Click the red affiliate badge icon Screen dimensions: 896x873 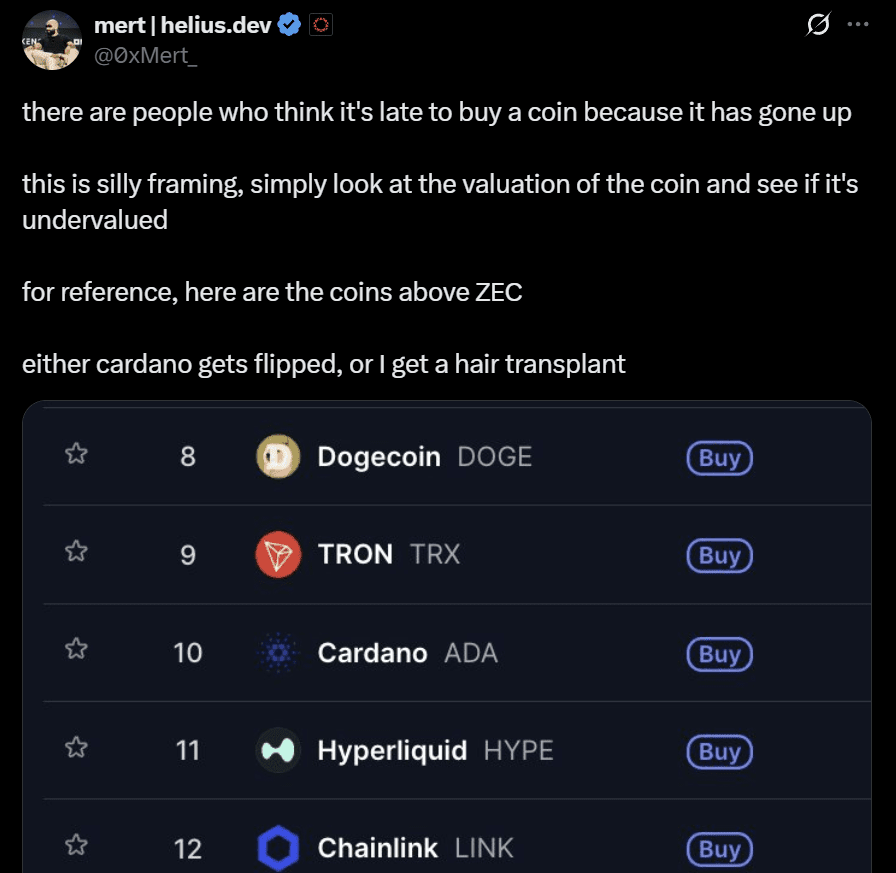[x=320, y=26]
